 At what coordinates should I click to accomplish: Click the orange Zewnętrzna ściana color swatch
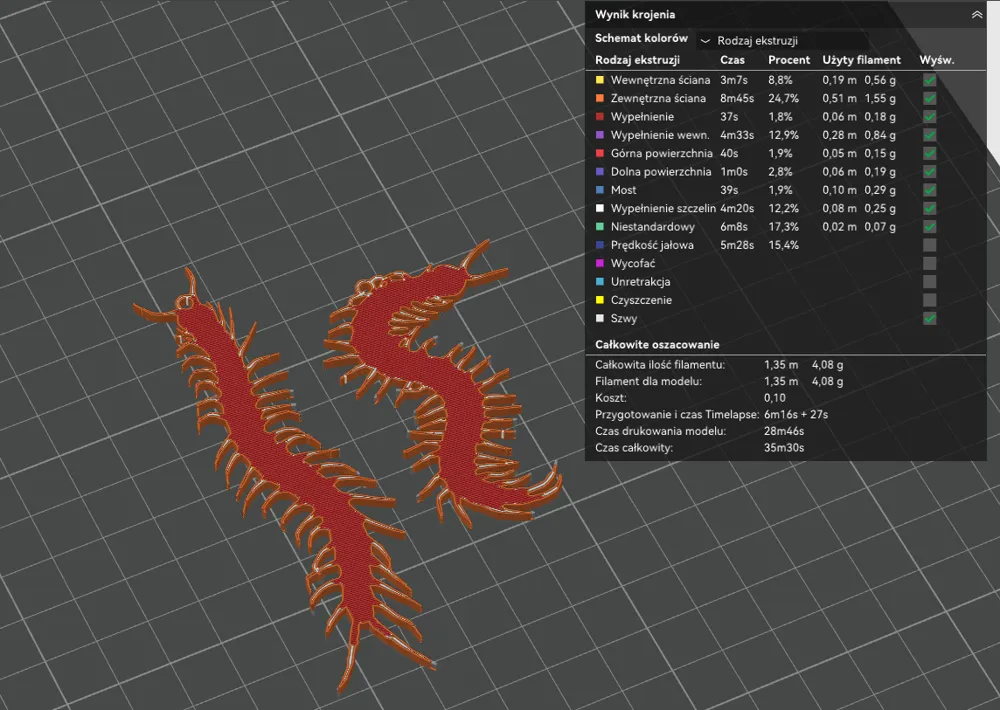(599, 98)
